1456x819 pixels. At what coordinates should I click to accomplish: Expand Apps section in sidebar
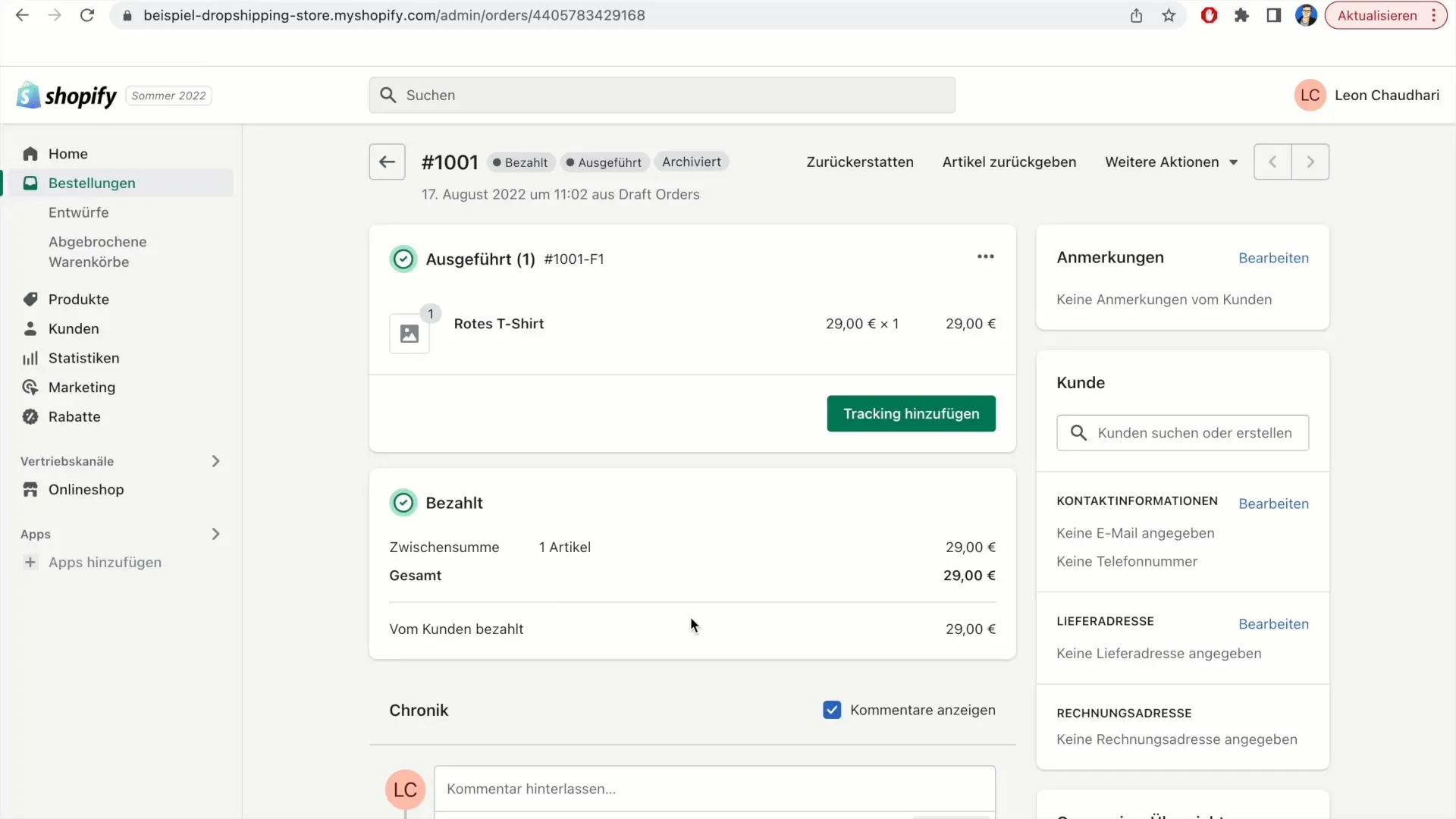[x=216, y=533]
